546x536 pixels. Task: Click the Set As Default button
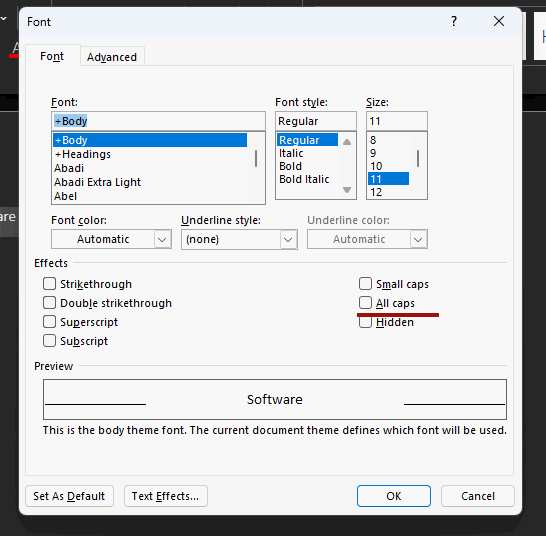coord(69,496)
